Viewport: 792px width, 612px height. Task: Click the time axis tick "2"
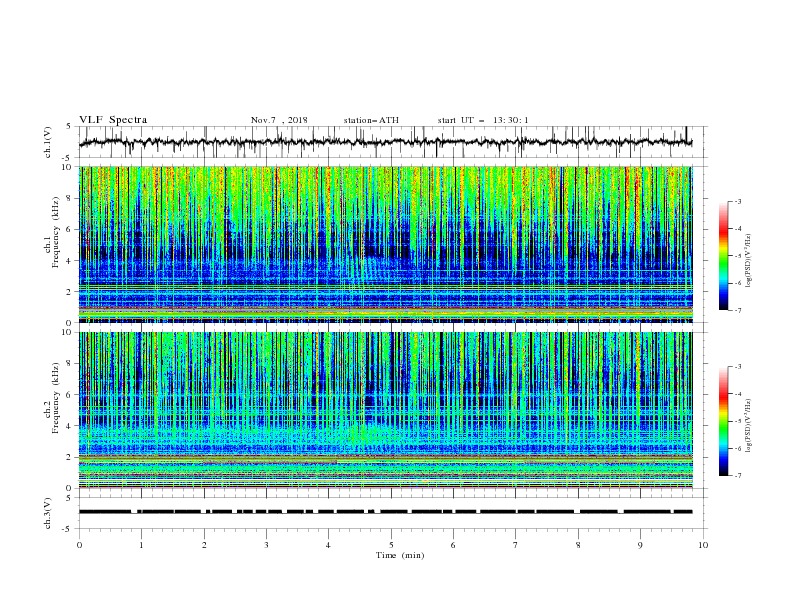204,545
